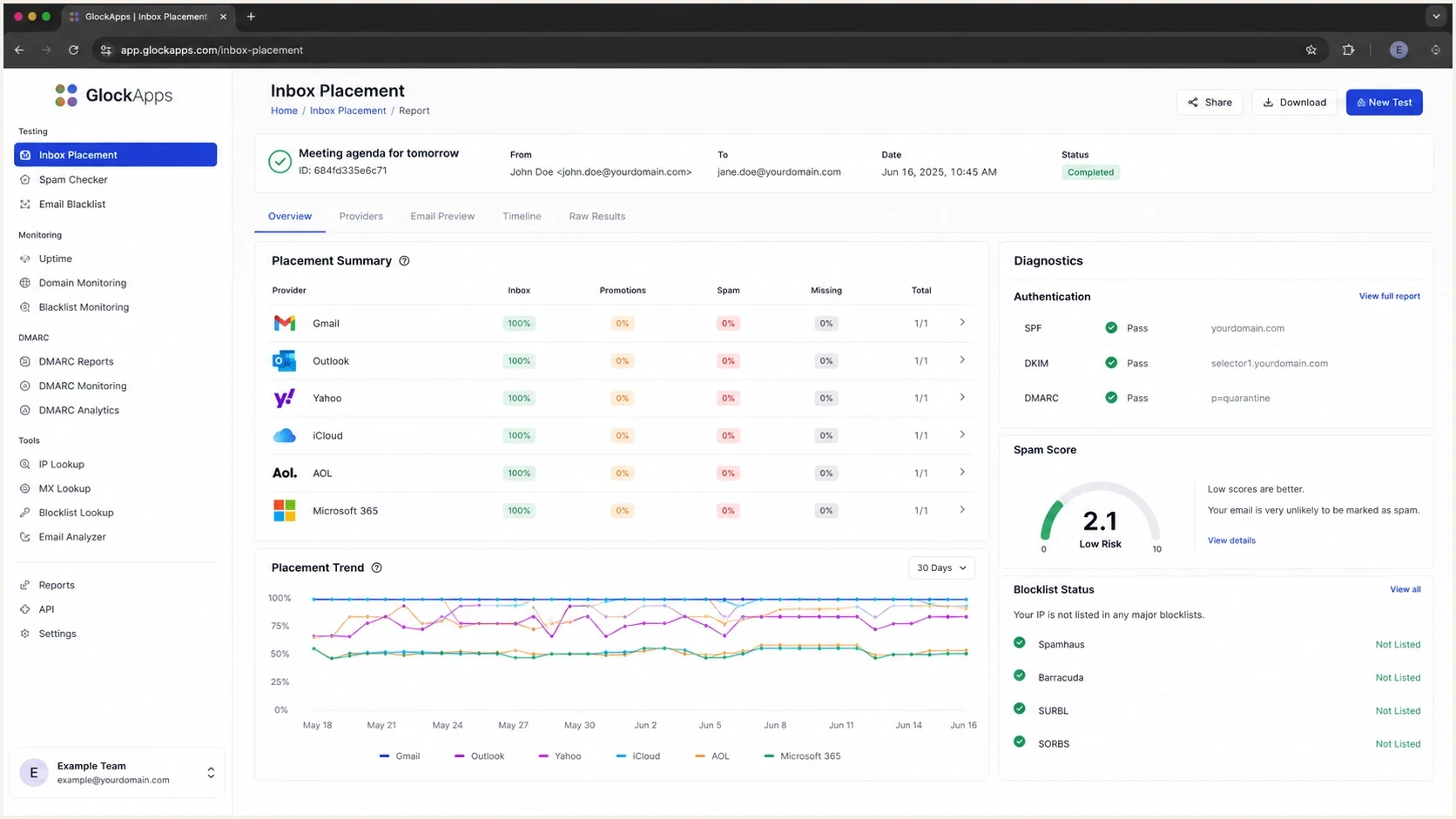Click the Placement Trend help icon
The image size is (1456, 819).
click(x=377, y=567)
